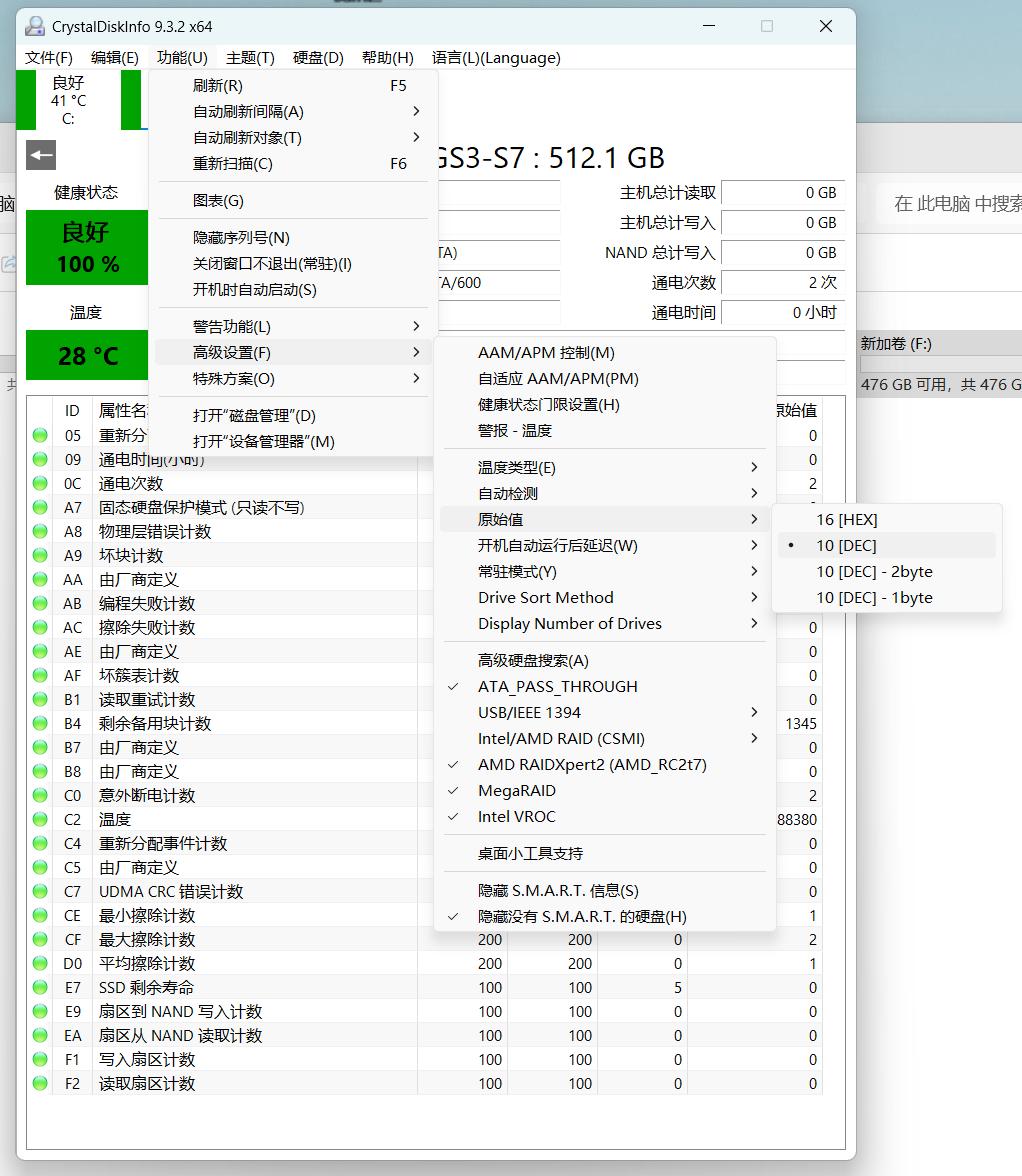Click the green 良好 100% health status block
1022x1176 pixels.
87,248
